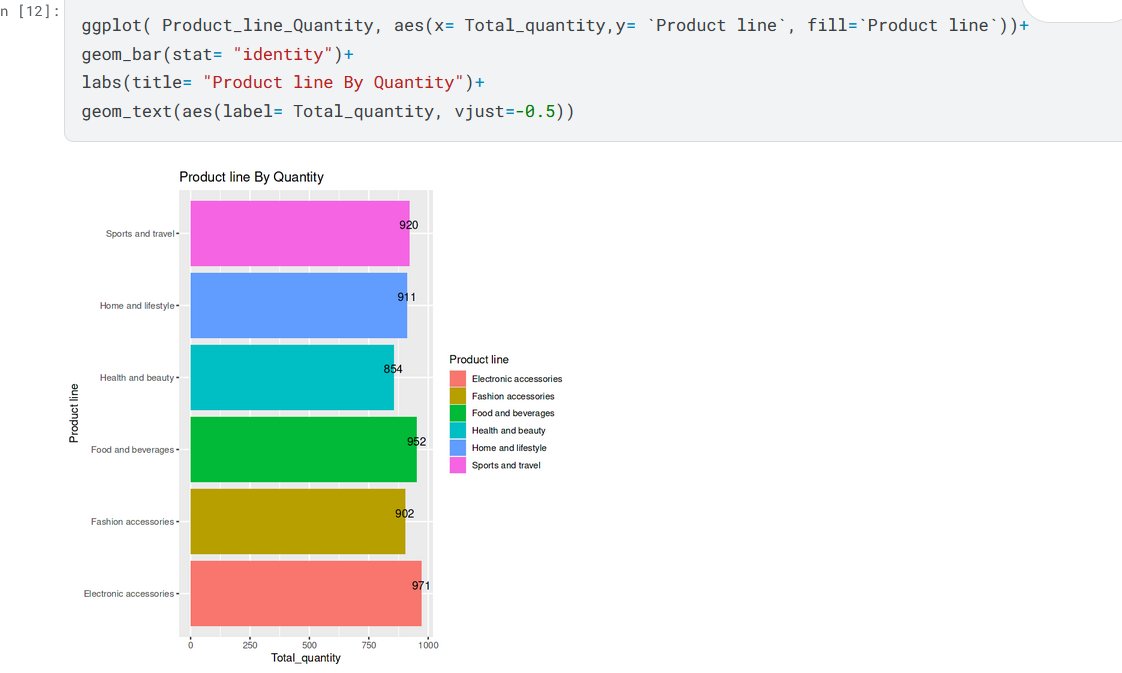Click the legend text Health and beauty
This screenshot has height=673, width=1122.
(509, 431)
